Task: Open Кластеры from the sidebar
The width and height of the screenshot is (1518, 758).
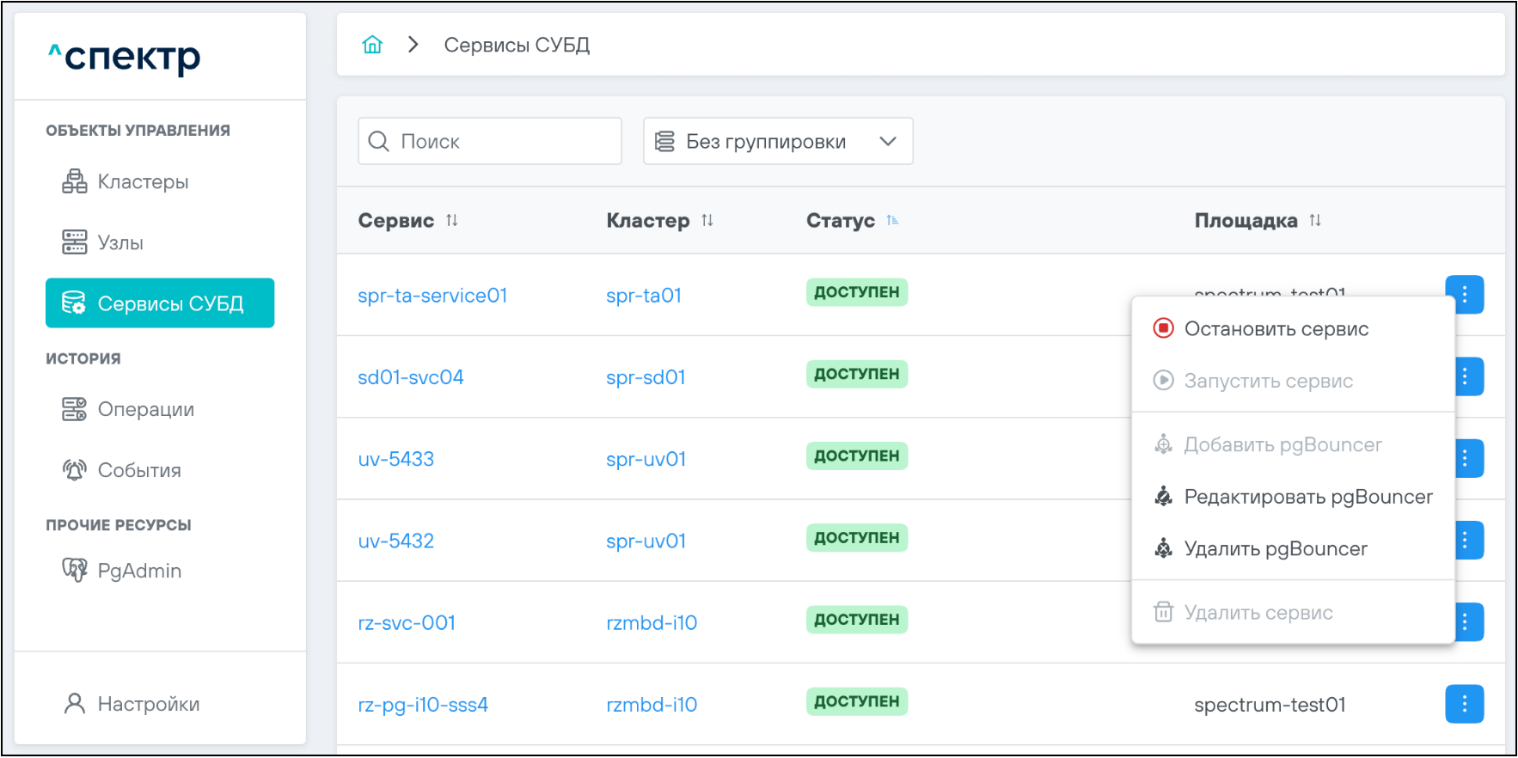Action: tap(142, 182)
